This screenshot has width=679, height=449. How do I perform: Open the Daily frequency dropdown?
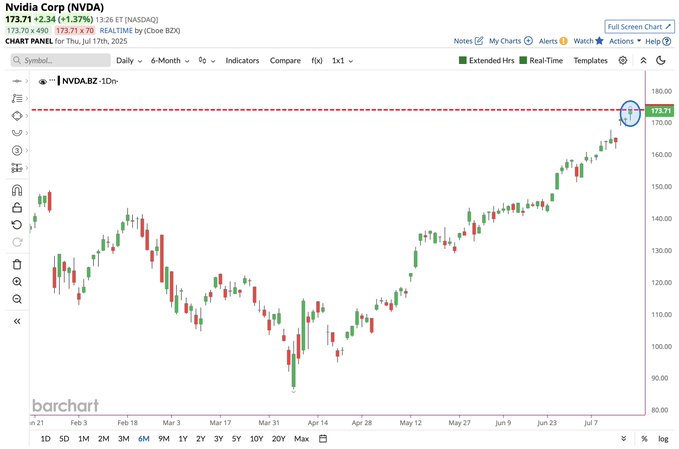(x=129, y=61)
